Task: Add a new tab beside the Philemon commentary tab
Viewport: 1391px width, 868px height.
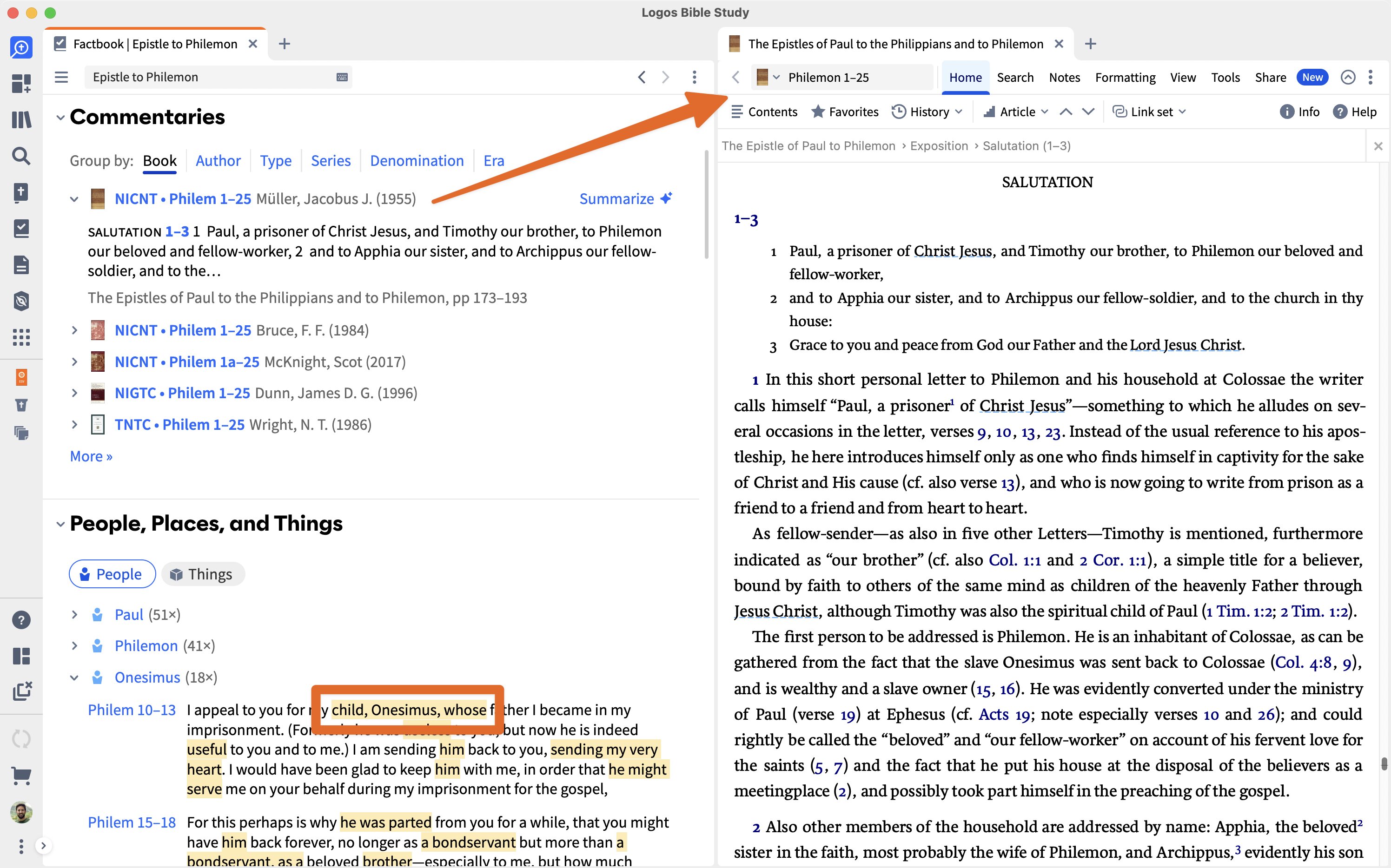Action: tap(1090, 44)
